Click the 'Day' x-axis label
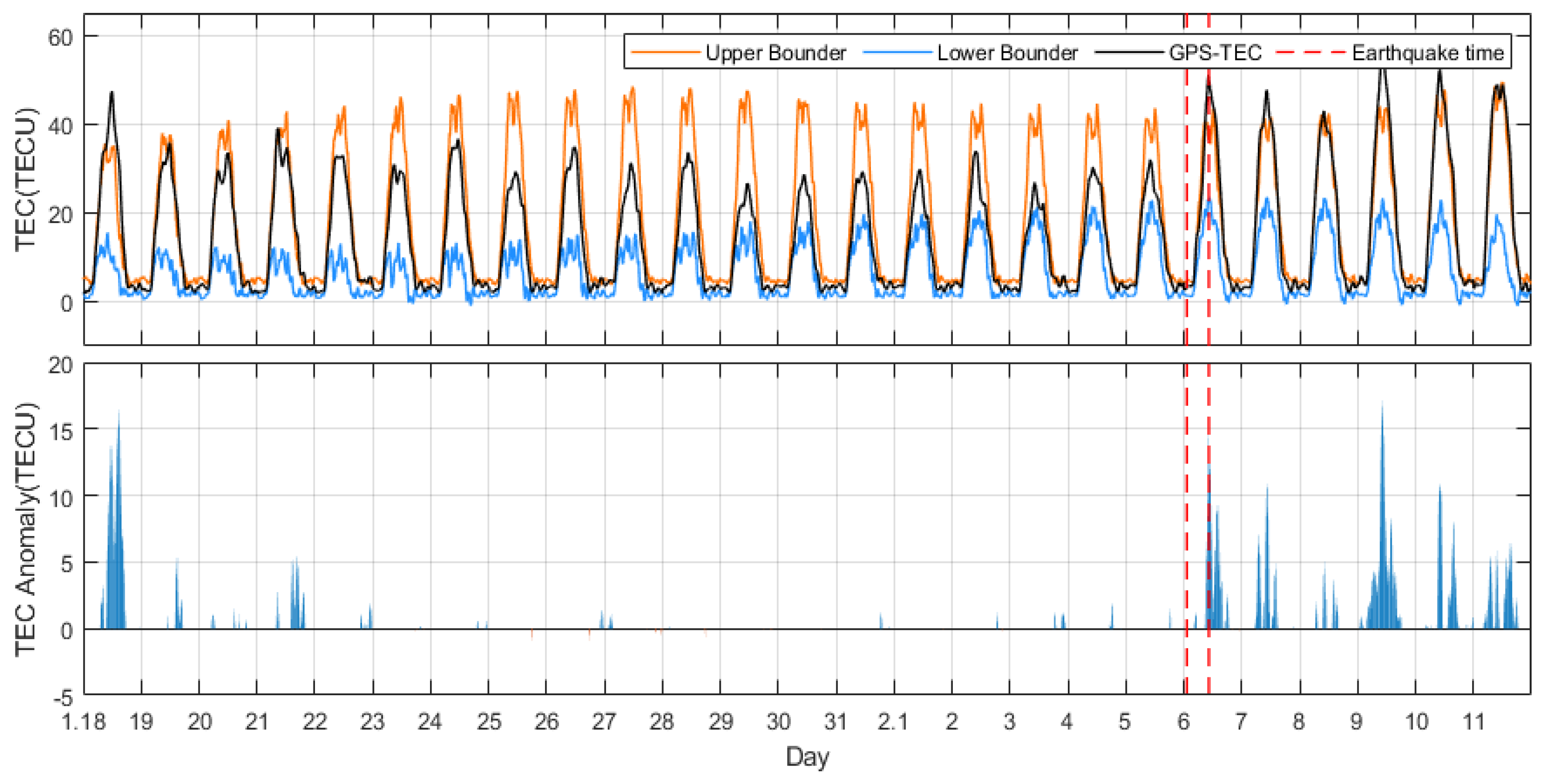 coord(807,757)
